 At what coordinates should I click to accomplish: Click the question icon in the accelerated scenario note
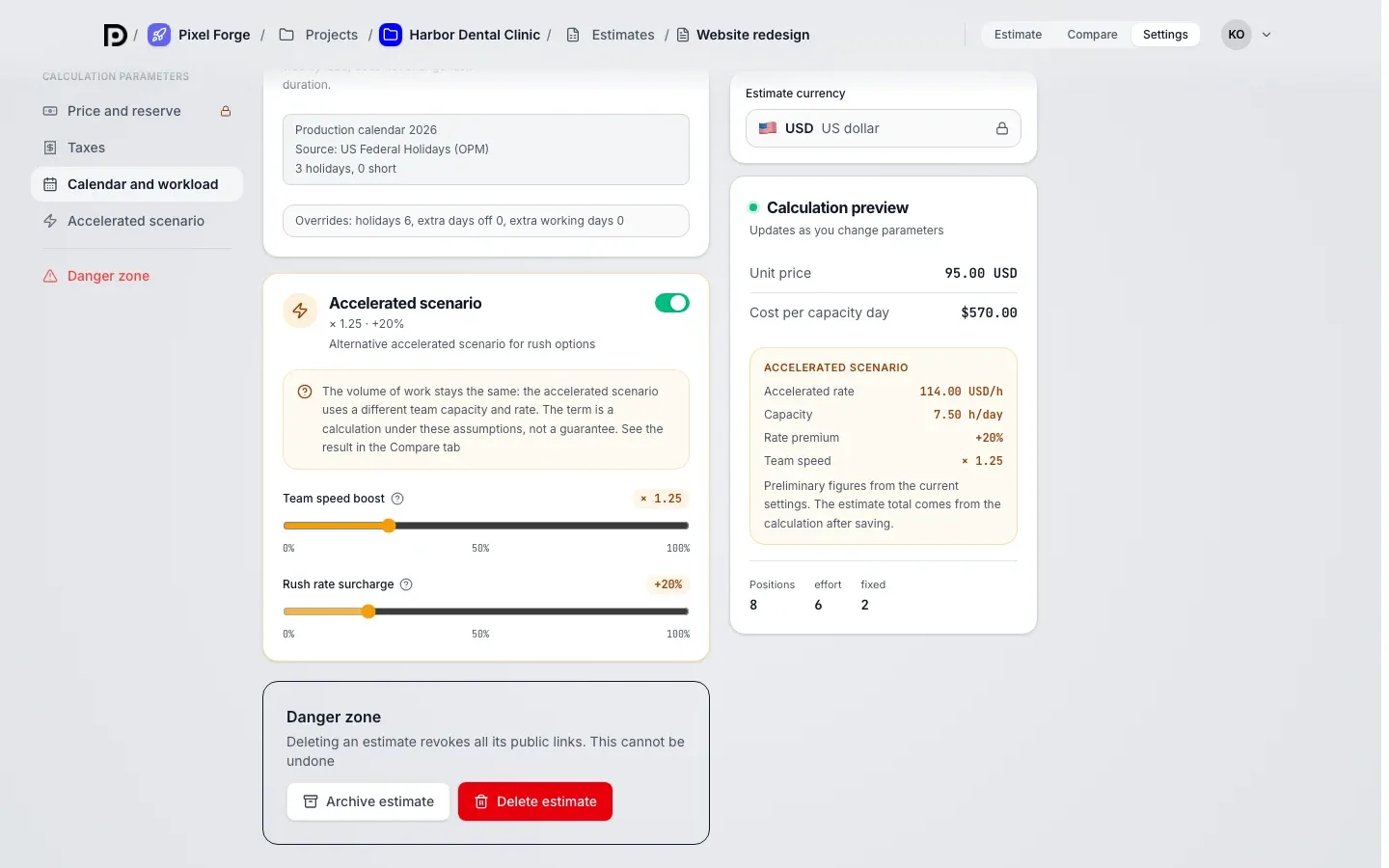[305, 392]
